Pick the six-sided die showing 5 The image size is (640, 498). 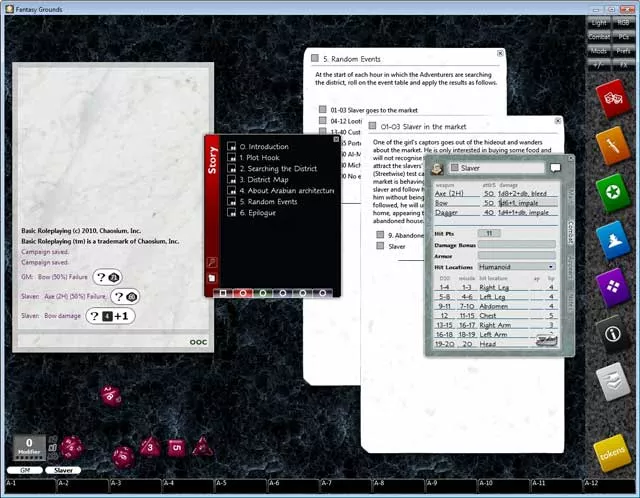click(x=176, y=447)
